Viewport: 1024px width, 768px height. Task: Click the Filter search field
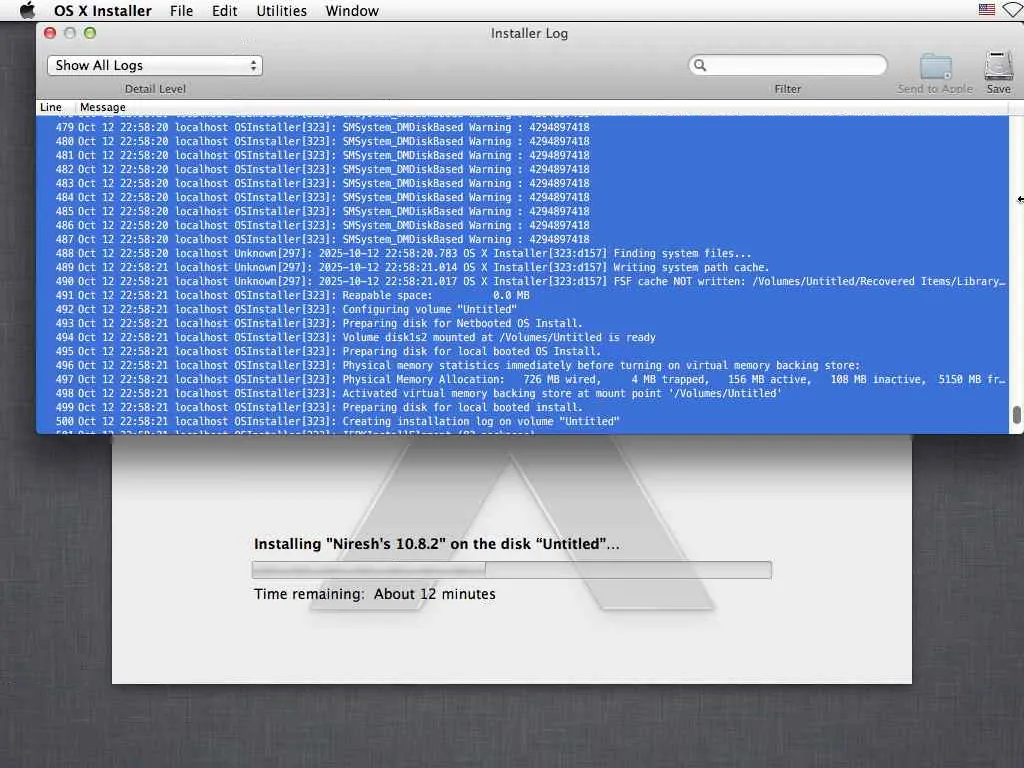(788, 65)
